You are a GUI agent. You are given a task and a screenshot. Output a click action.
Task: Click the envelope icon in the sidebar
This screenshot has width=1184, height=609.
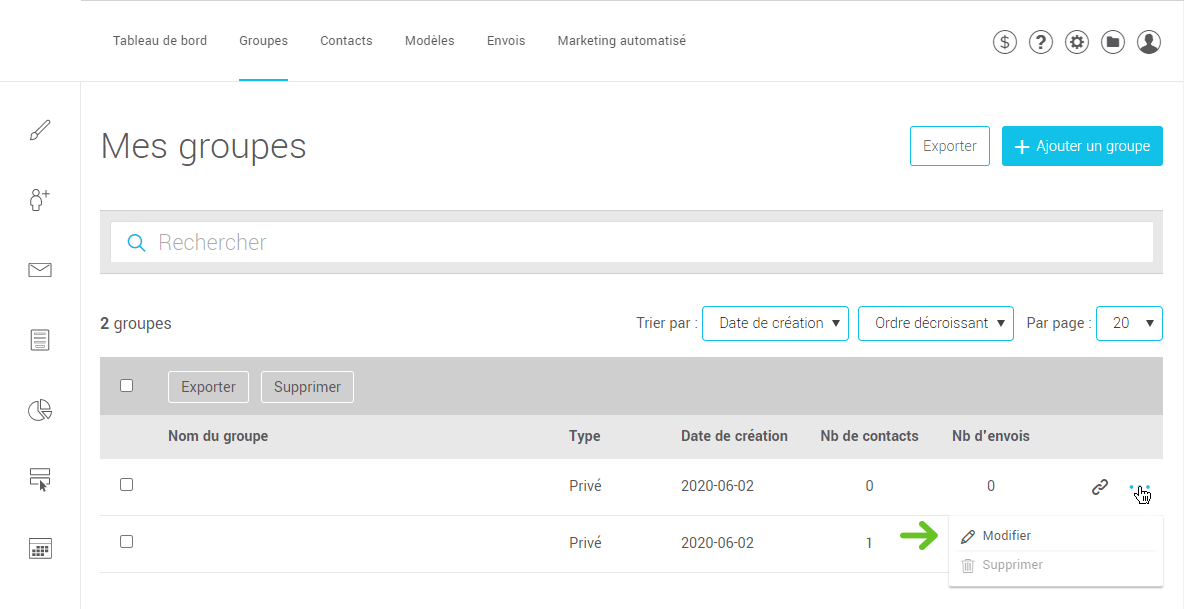tap(40, 270)
